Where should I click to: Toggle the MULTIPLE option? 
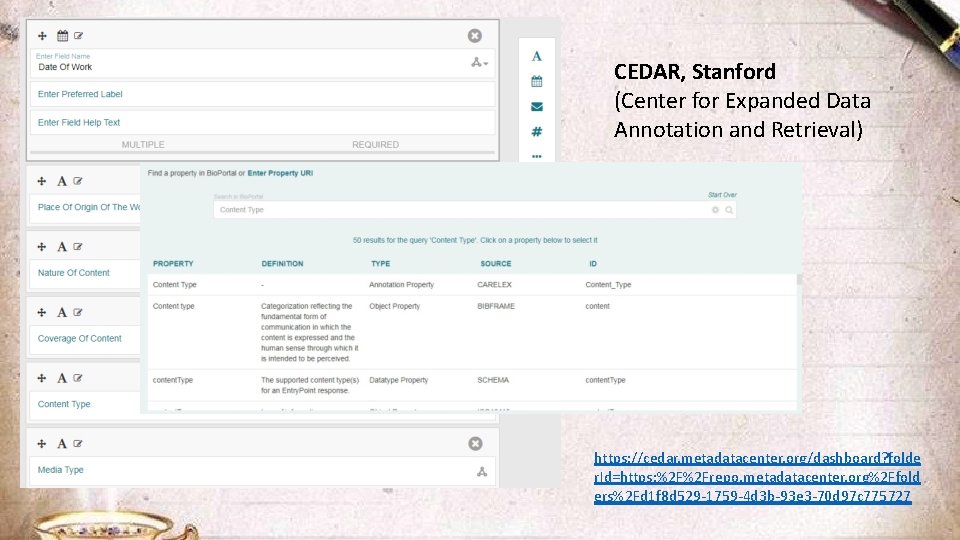pyautogui.click(x=143, y=144)
